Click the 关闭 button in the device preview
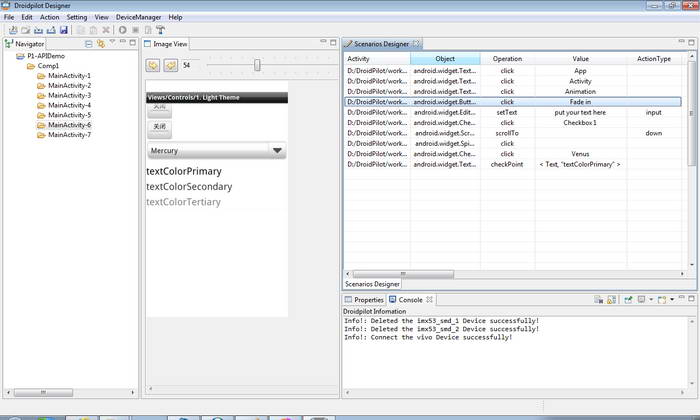The height and width of the screenshot is (420, 700). [x=159, y=127]
